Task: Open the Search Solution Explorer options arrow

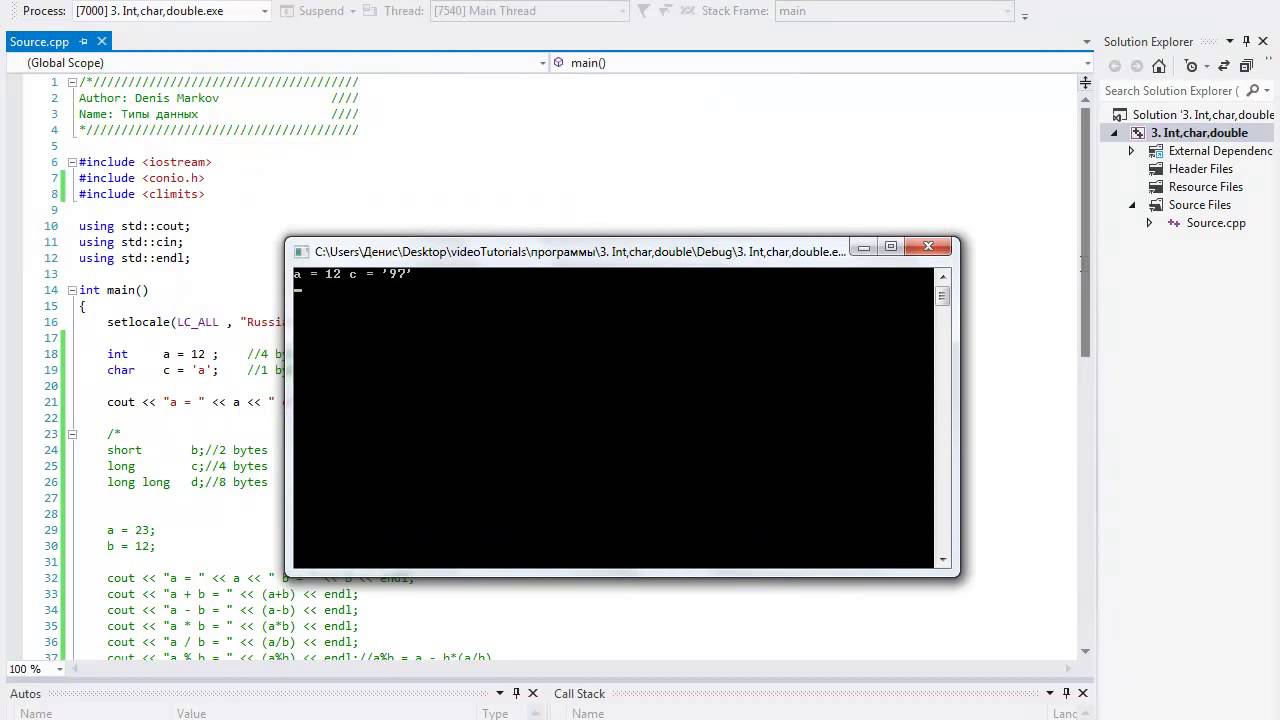Action: coord(1267,90)
